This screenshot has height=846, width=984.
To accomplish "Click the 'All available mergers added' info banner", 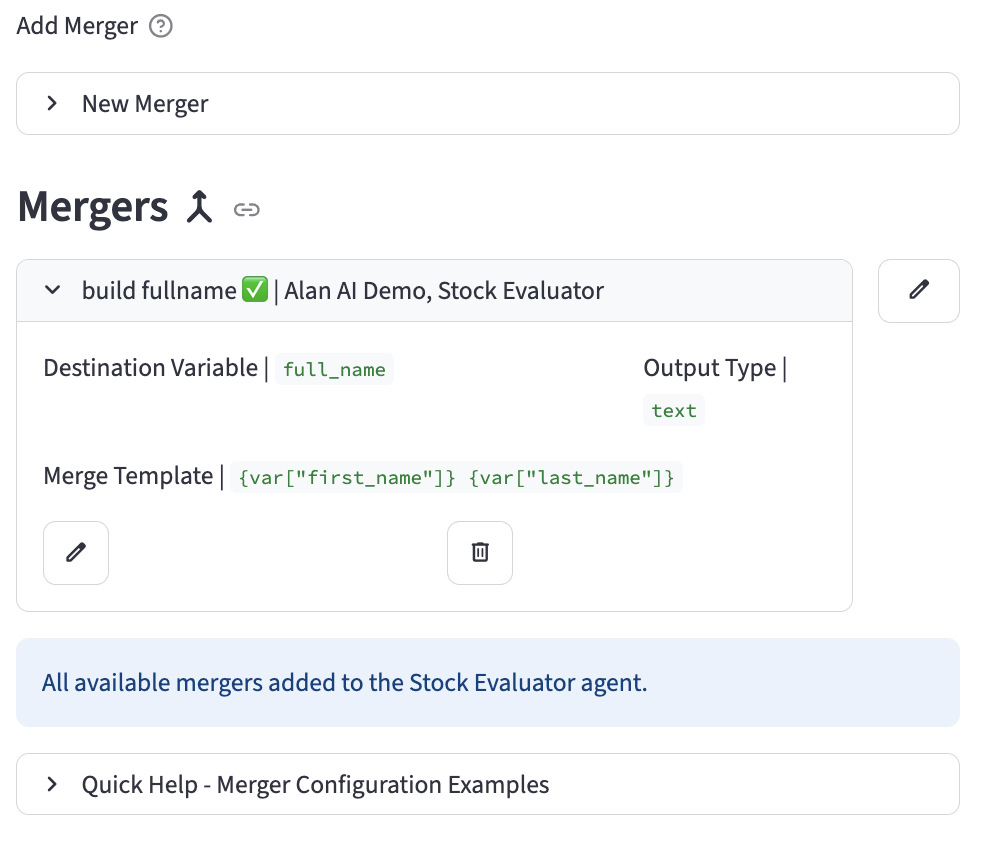I will pos(487,683).
